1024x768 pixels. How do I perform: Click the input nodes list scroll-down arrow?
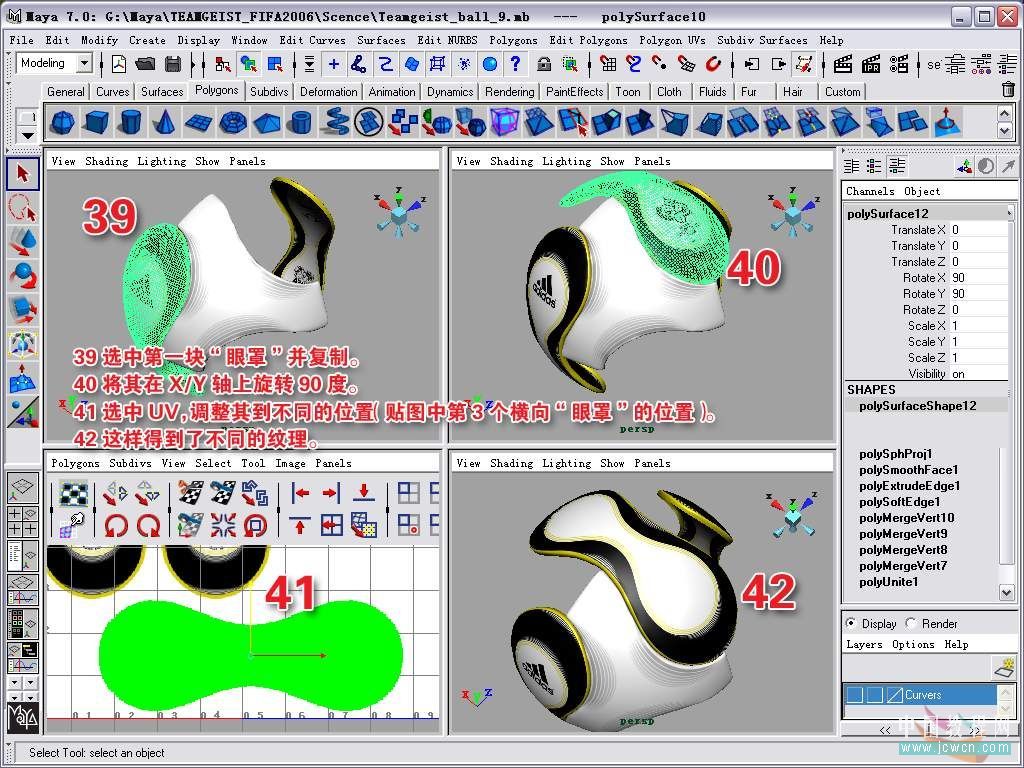click(1006, 592)
